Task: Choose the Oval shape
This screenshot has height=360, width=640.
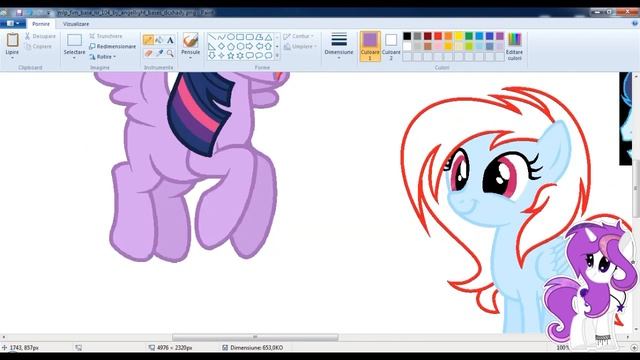Action: pyautogui.click(x=231, y=37)
